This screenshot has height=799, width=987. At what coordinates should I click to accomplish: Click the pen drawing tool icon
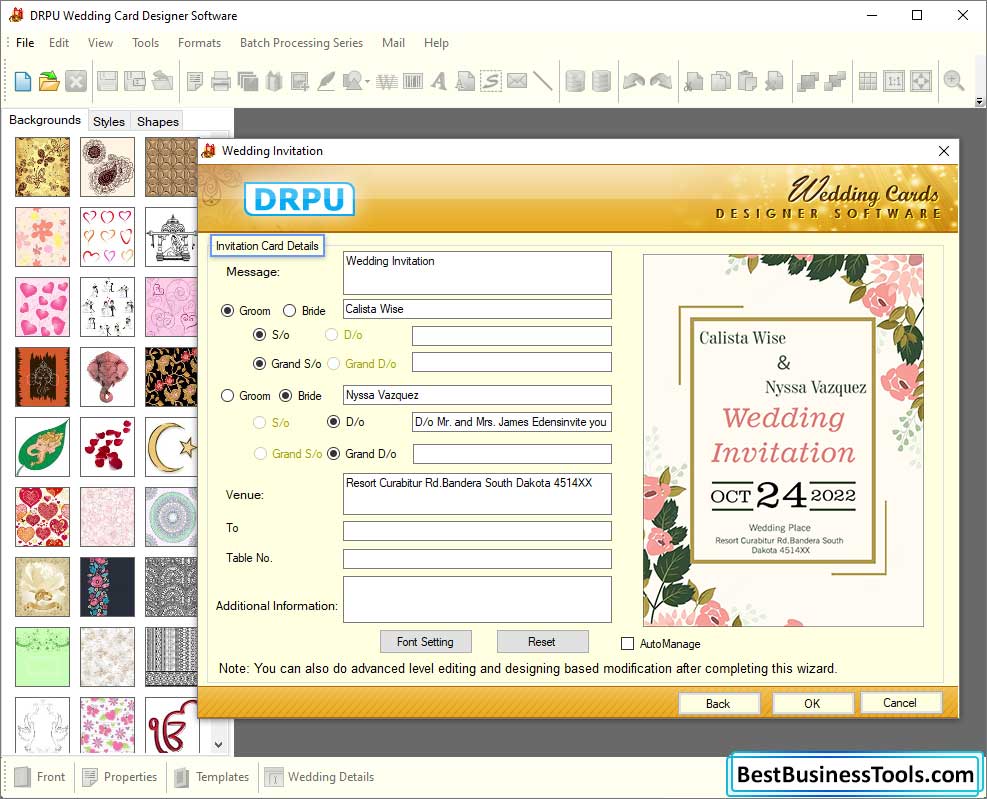[325, 81]
